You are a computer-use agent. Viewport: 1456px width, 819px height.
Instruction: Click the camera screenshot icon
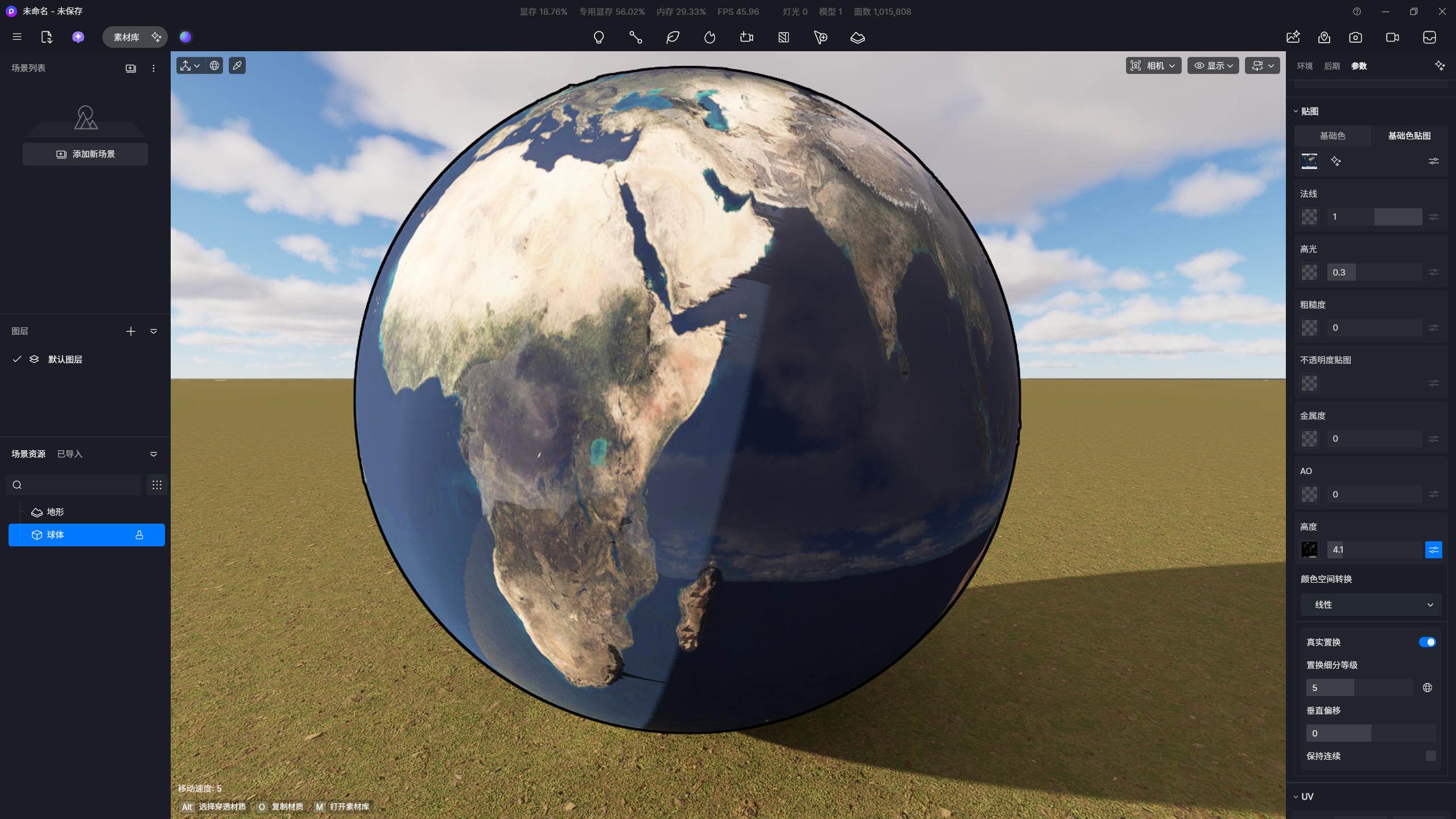click(x=1355, y=38)
